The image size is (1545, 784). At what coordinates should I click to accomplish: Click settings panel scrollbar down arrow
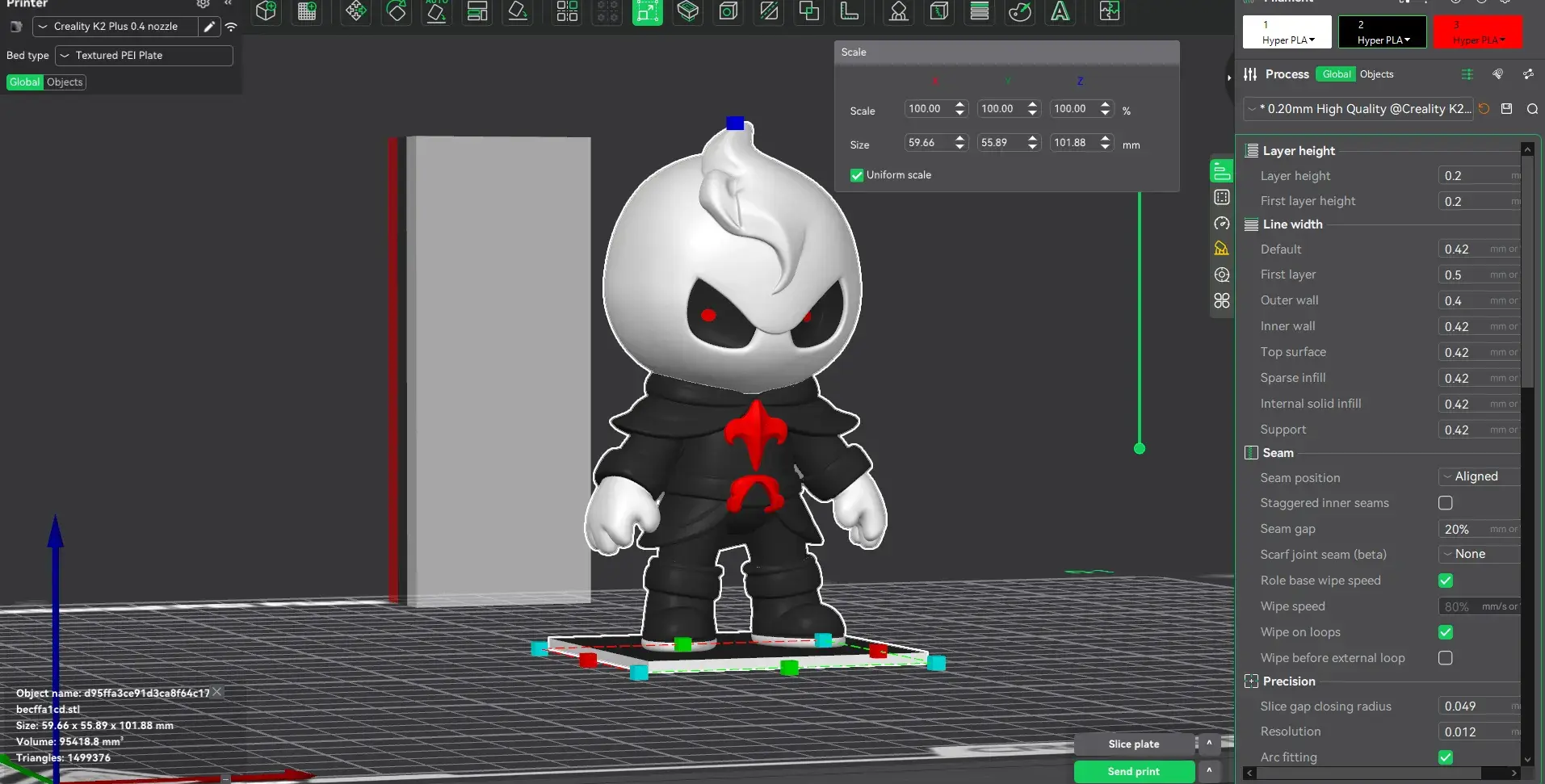pos(1527,759)
